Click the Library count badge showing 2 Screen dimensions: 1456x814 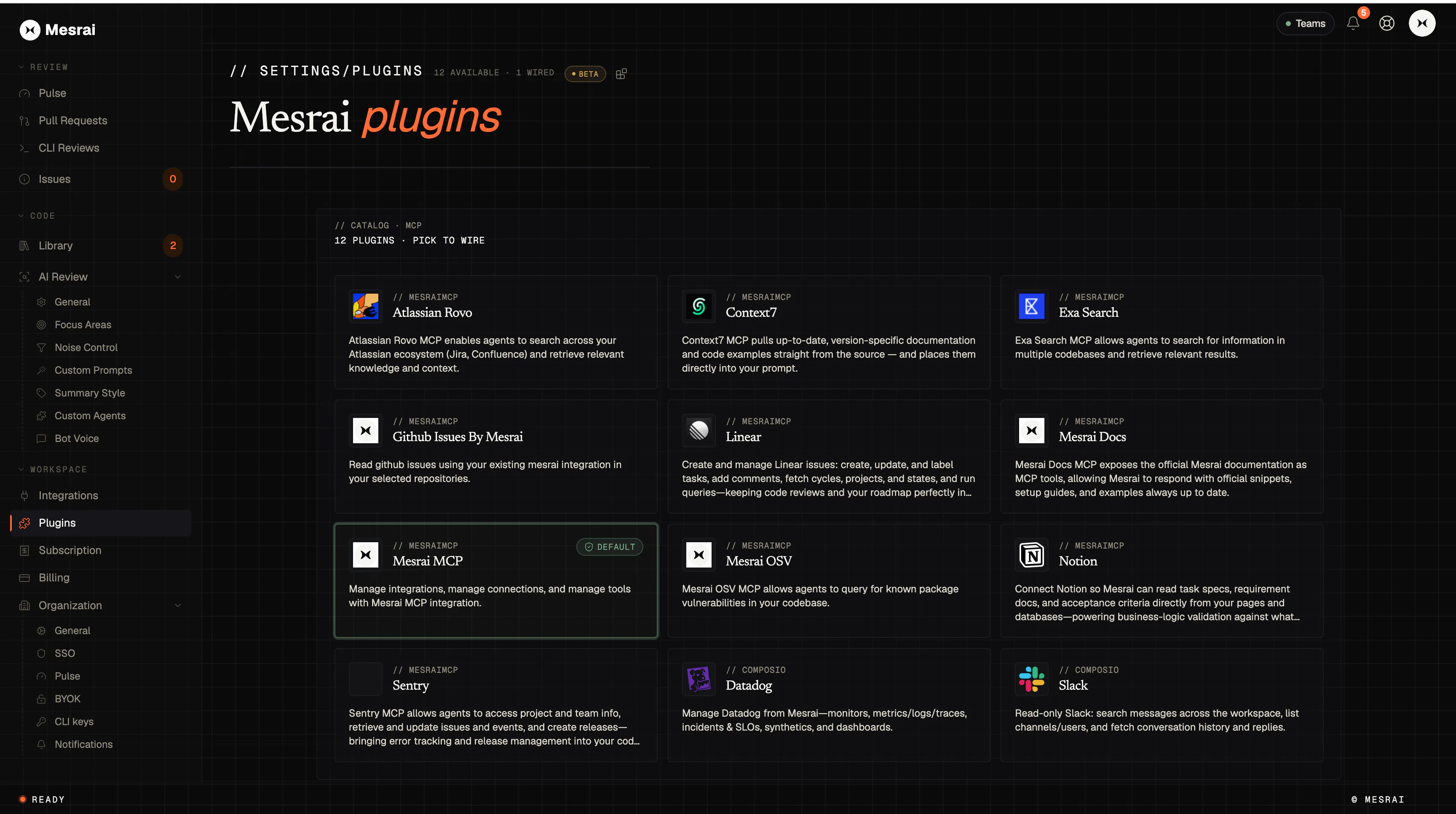click(173, 245)
